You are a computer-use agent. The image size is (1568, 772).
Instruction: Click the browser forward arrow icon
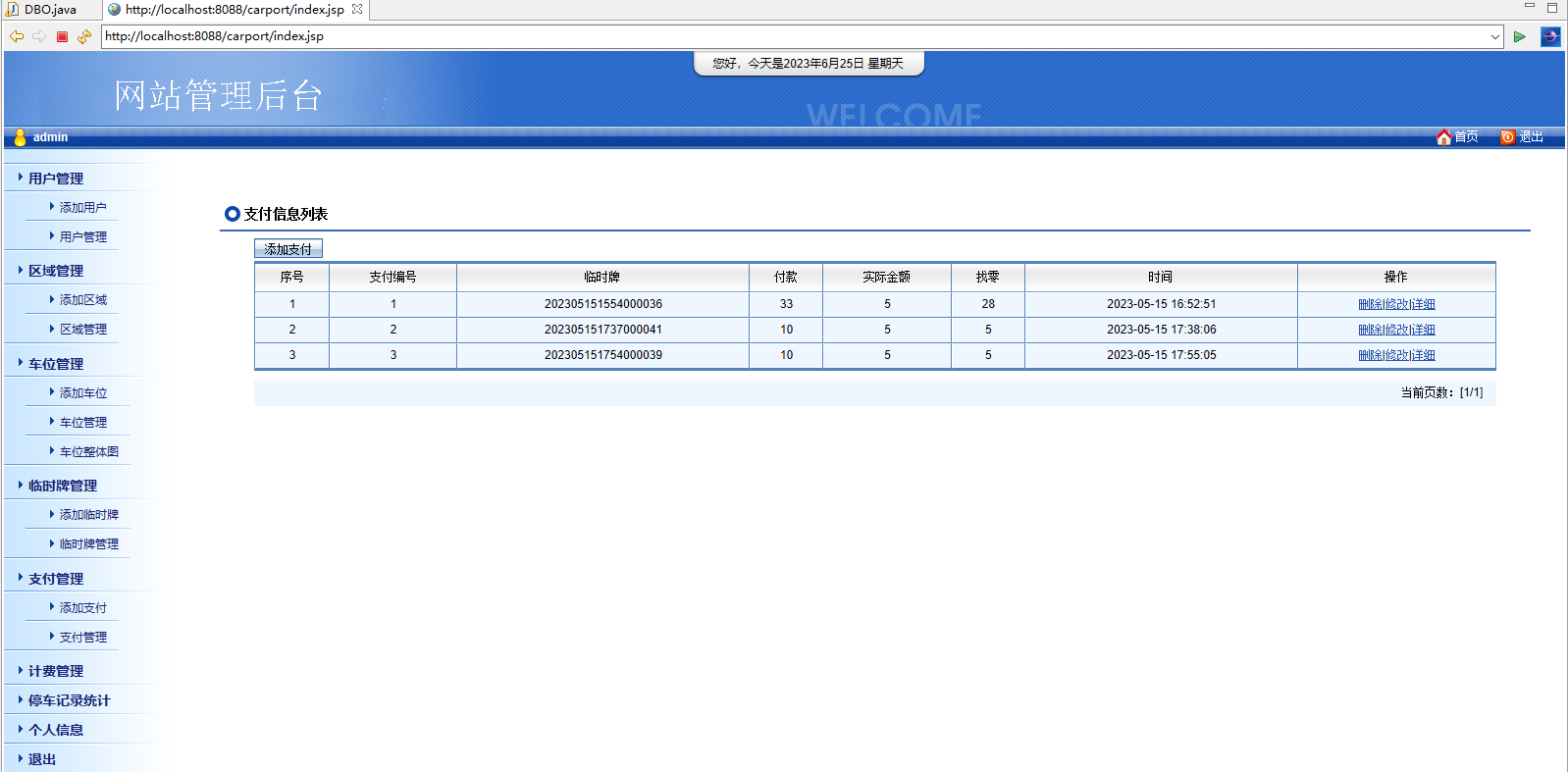(x=39, y=36)
